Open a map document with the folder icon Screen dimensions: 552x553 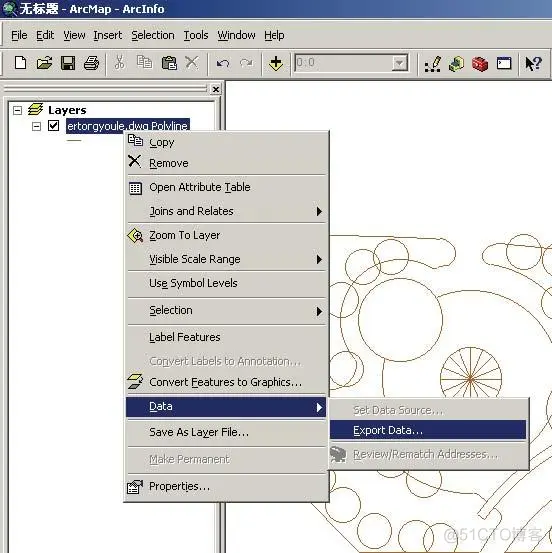tap(44, 63)
